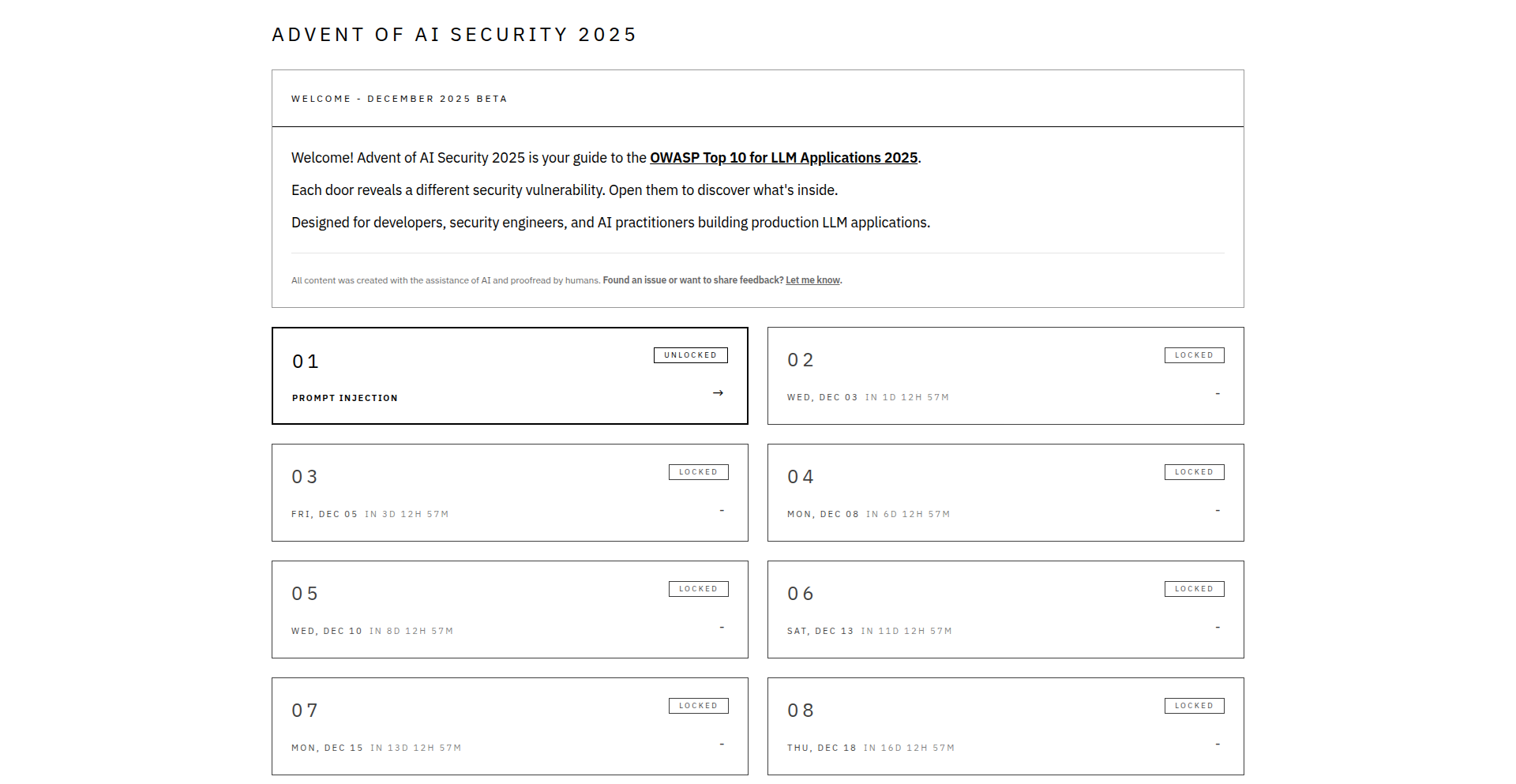Click the arrow icon on Door 01
This screenshot has height=784, width=1516.
[x=718, y=392]
